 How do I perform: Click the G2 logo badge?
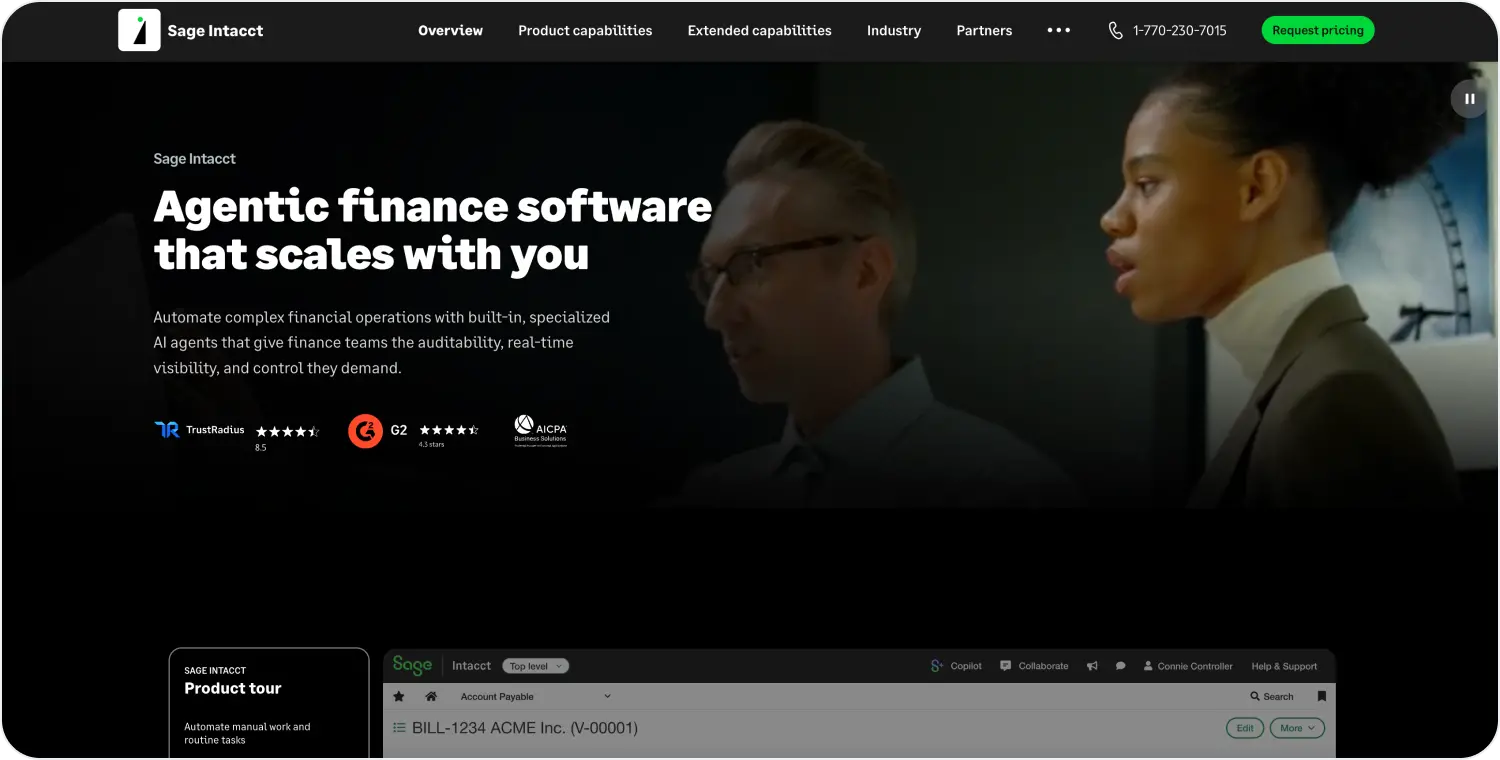365,431
